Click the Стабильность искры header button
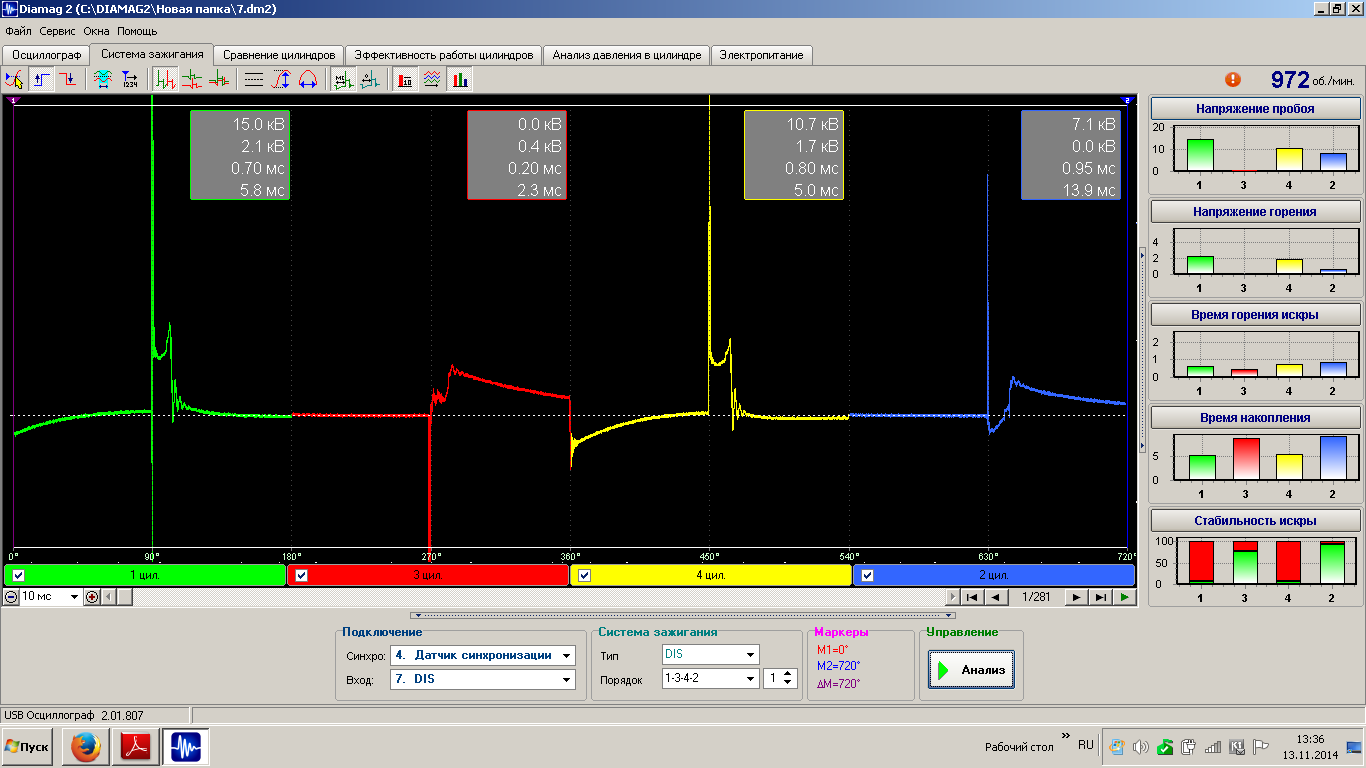Image resolution: width=1366 pixels, height=768 pixels. (x=1255, y=520)
